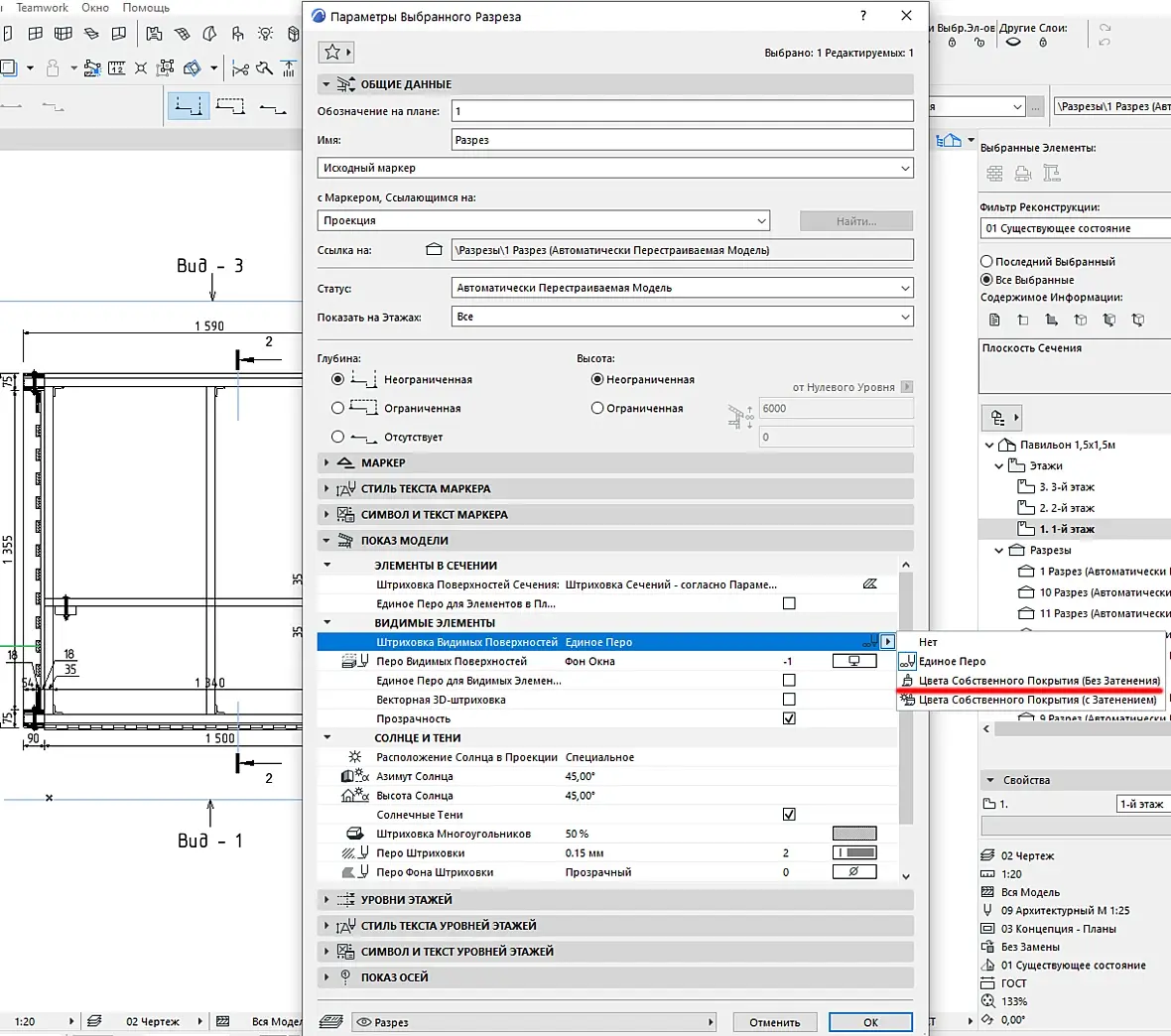Click the project map navigator icon
Viewport: 1171px width, 1036px height.
click(x=949, y=141)
